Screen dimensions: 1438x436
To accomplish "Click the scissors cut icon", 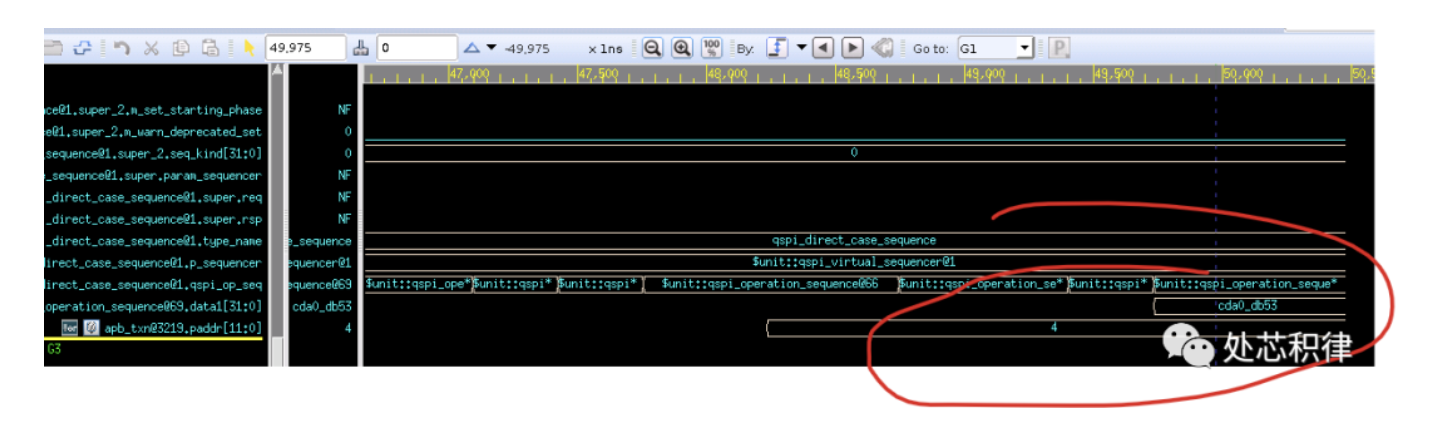I will 151,47.
